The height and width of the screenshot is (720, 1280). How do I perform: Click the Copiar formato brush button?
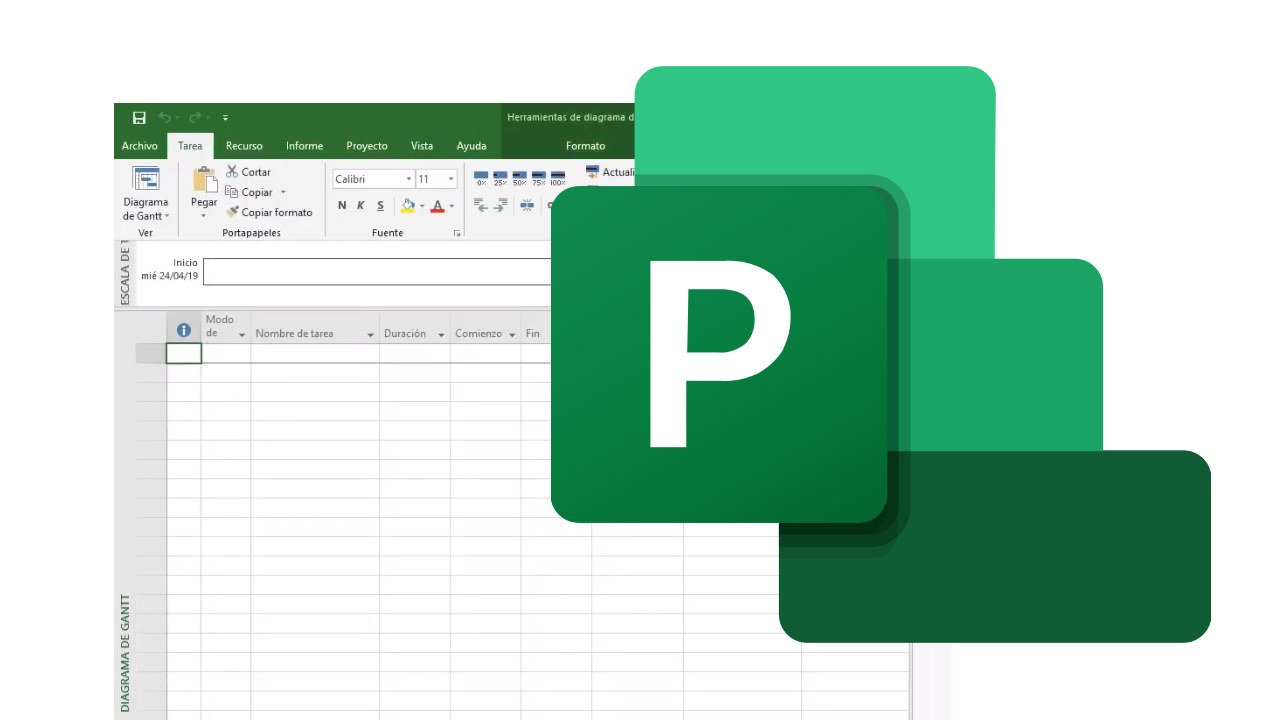(269, 212)
